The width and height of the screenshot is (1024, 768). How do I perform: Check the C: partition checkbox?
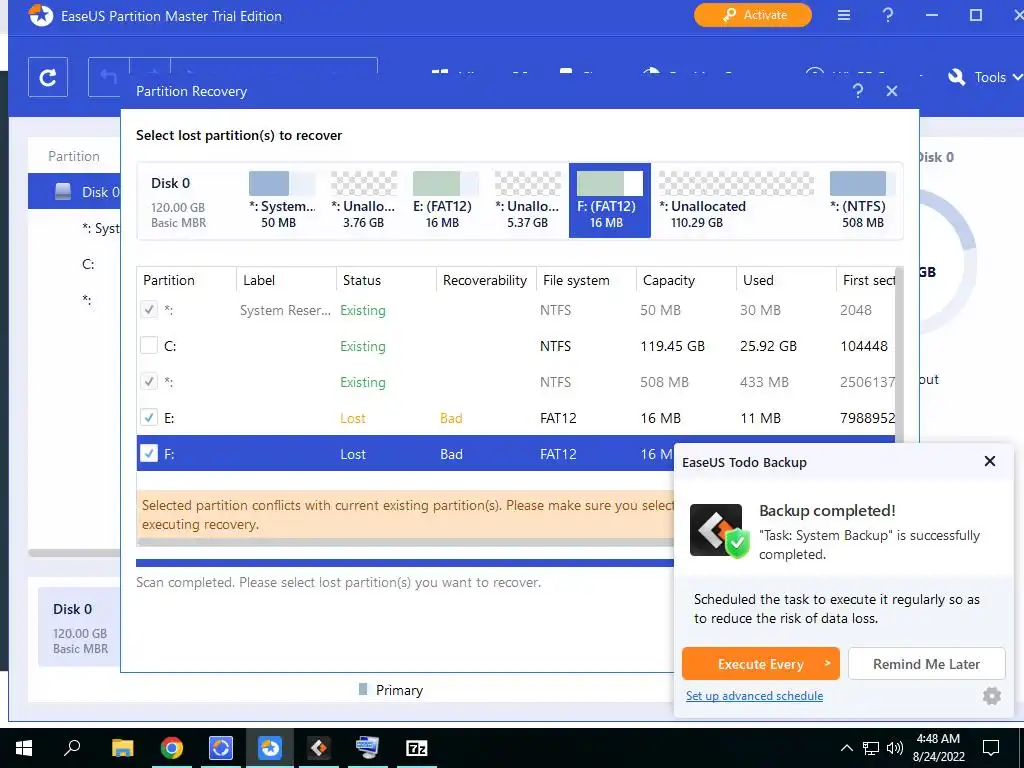pyautogui.click(x=149, y=345)
